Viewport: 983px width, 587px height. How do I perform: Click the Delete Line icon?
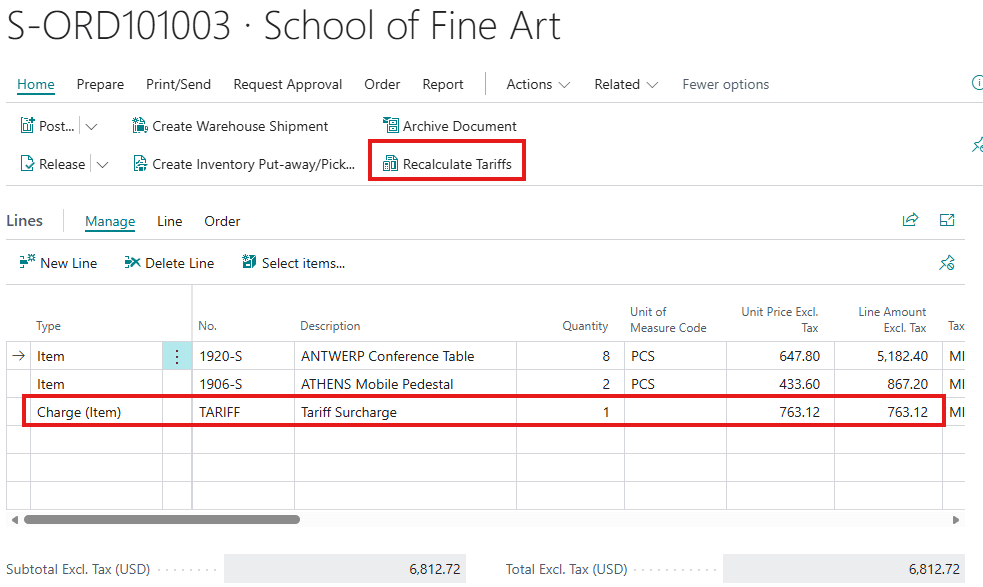tap(132, 263)
